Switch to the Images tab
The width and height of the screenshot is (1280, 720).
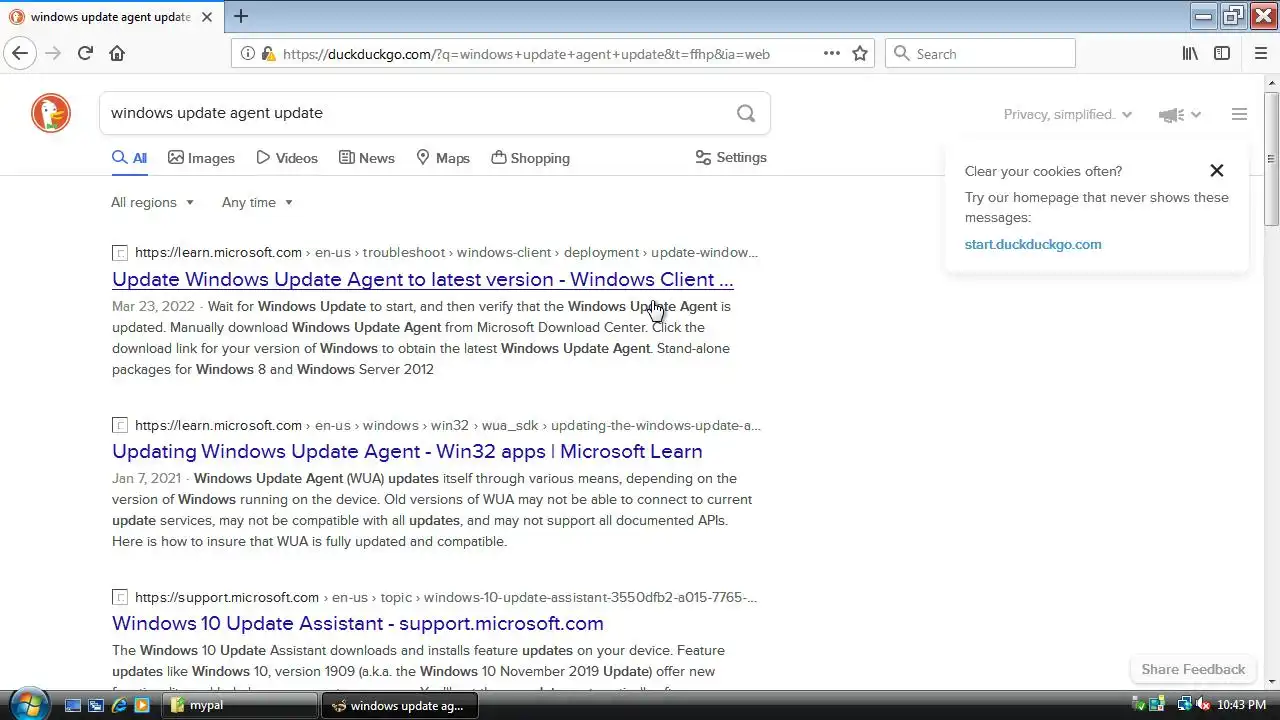point(201,158)
